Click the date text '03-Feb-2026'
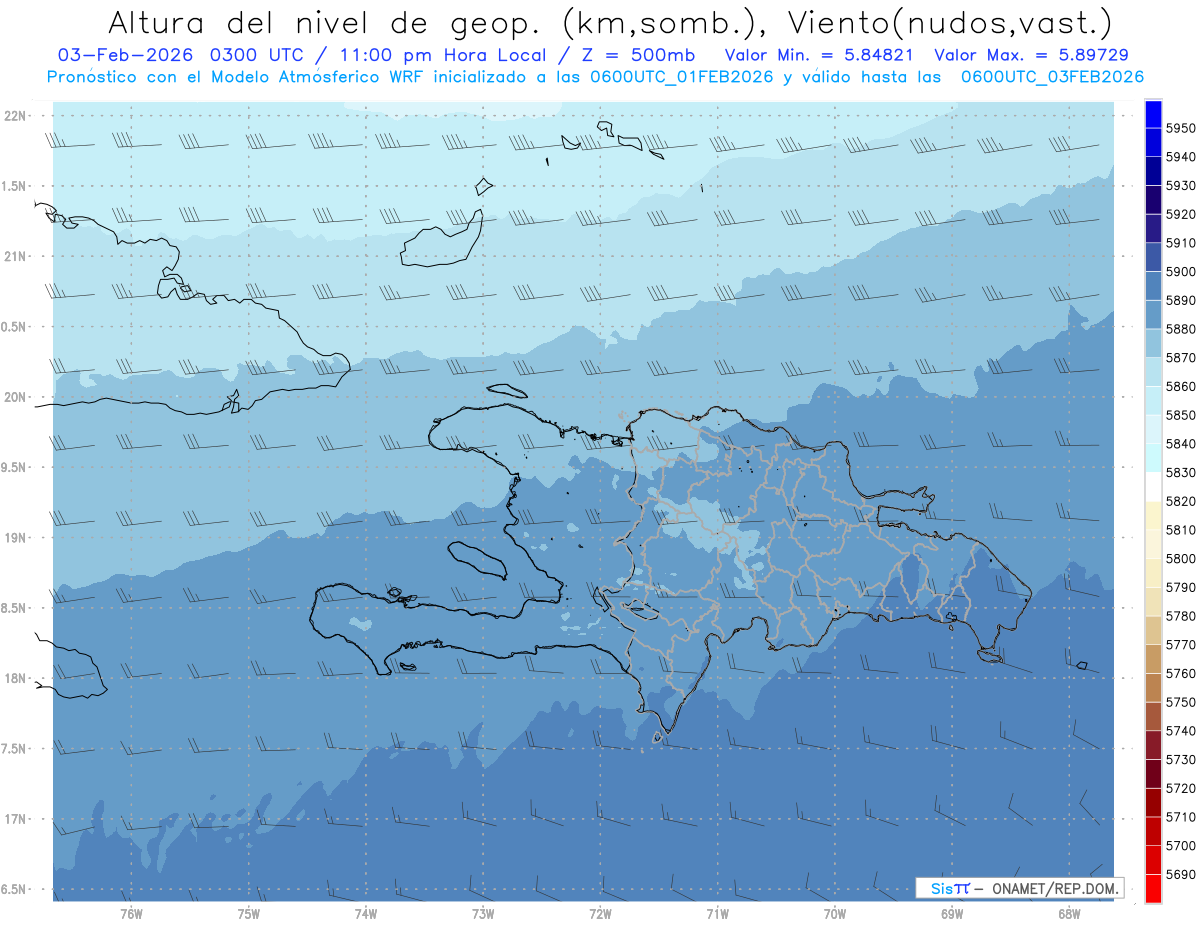This screenshot has width=1200, height=927. coord(126,56)
